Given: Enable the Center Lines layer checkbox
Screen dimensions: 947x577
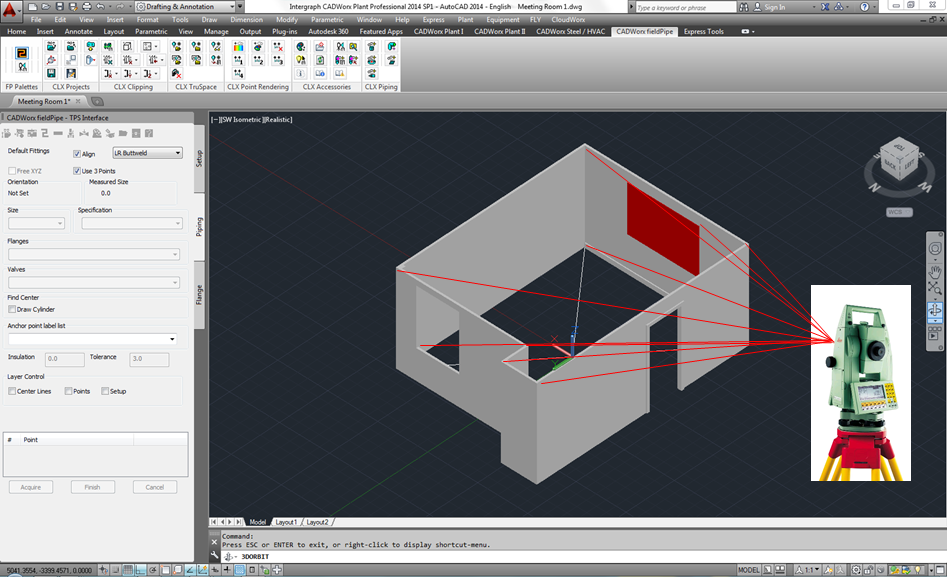Looking at the screenshot, I should [x=12, y=392].
